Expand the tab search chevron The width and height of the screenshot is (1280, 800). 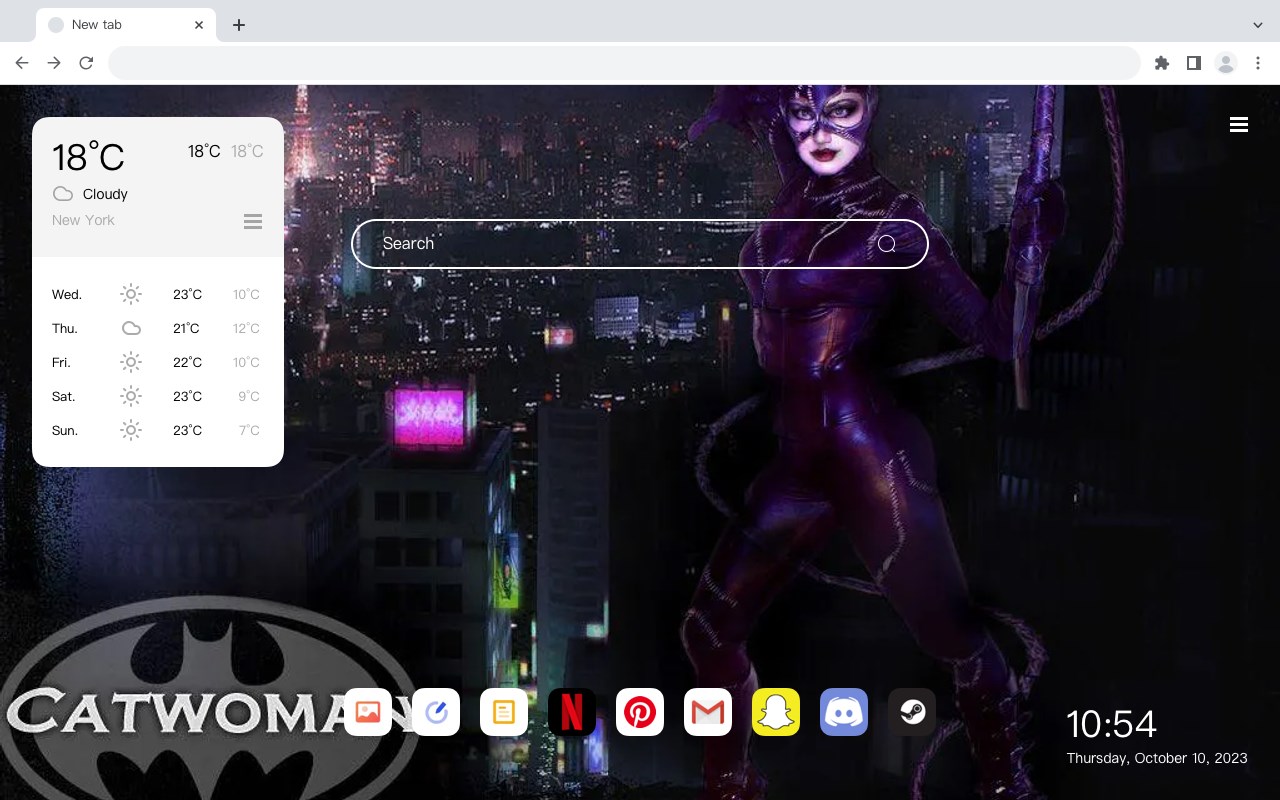(x=1258, y=25)
